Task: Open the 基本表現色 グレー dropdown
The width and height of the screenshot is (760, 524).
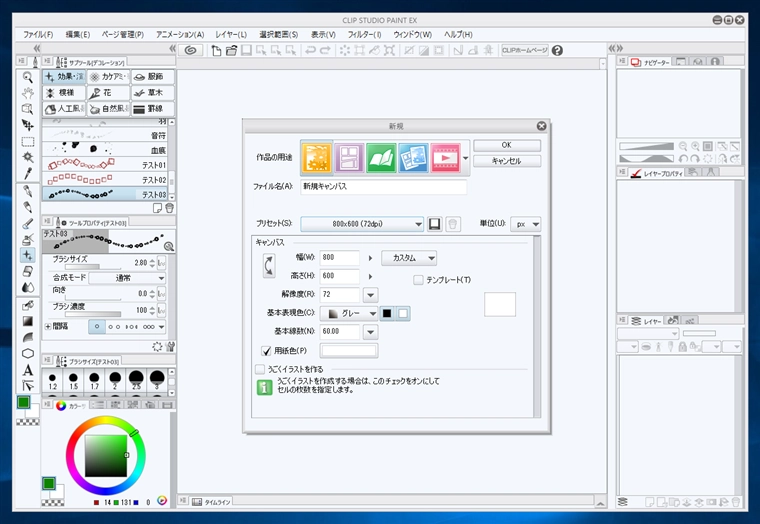Action: click(x=348, y=313)
